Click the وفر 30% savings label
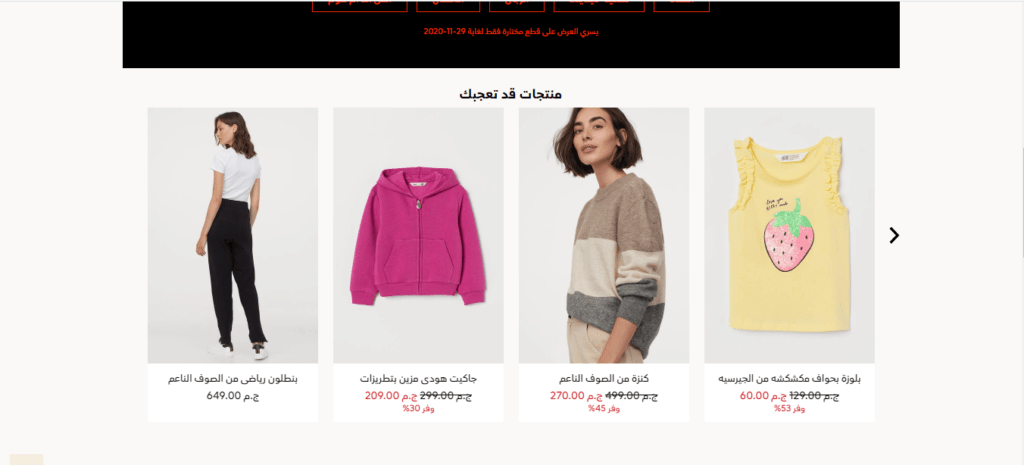 click(x=419, y=409)
